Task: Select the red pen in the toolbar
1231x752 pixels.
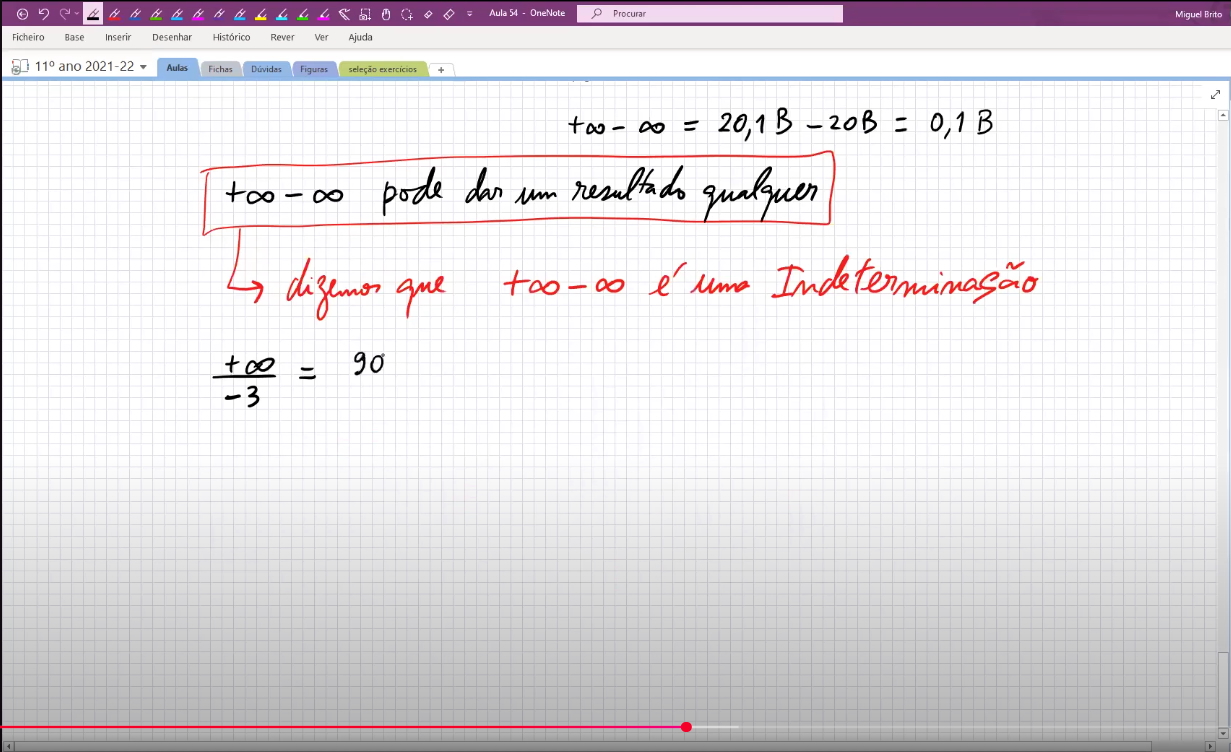Action: pos(115,14)
